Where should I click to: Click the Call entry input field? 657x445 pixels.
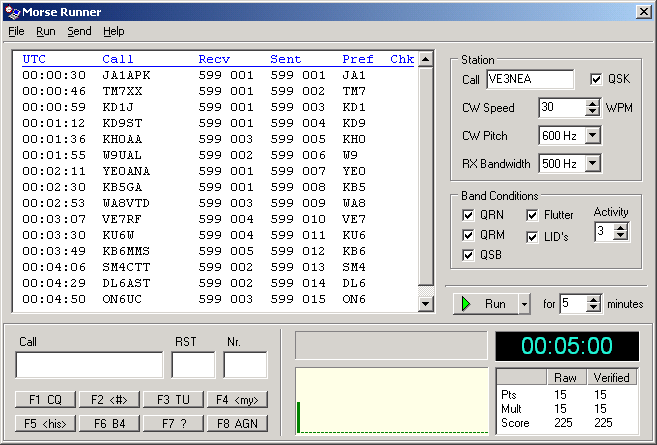89,365
